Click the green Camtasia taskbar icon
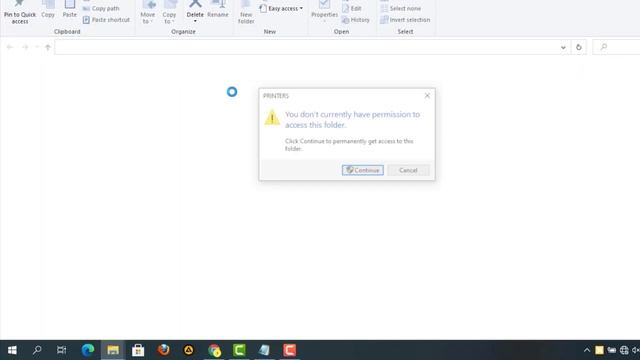640x360 pixels. [239, 350]
